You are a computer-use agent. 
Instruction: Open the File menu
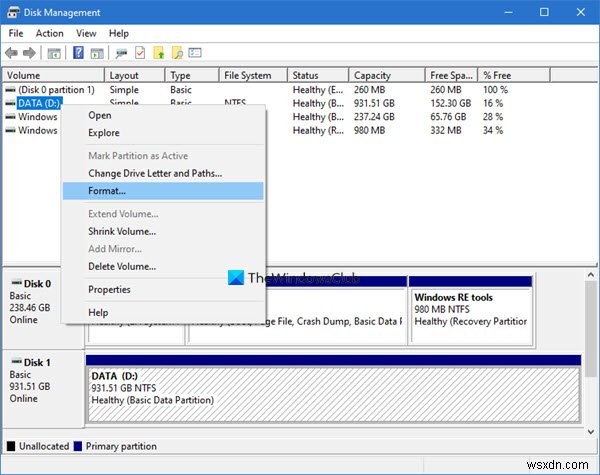coord(16,33)
